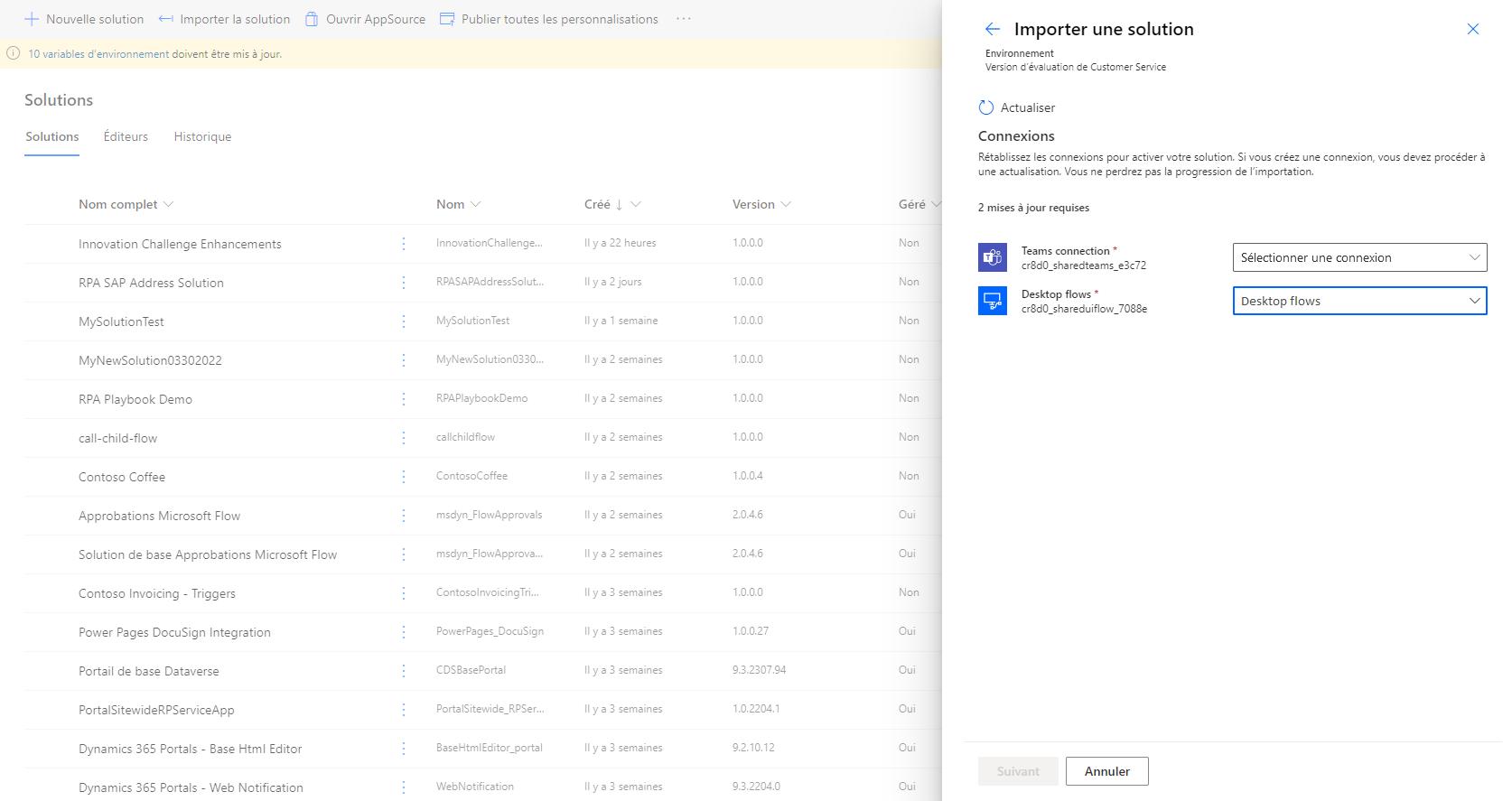Open Contoso Invoicing - Triggers solution

pyautogui.click(x=157, y=593)
